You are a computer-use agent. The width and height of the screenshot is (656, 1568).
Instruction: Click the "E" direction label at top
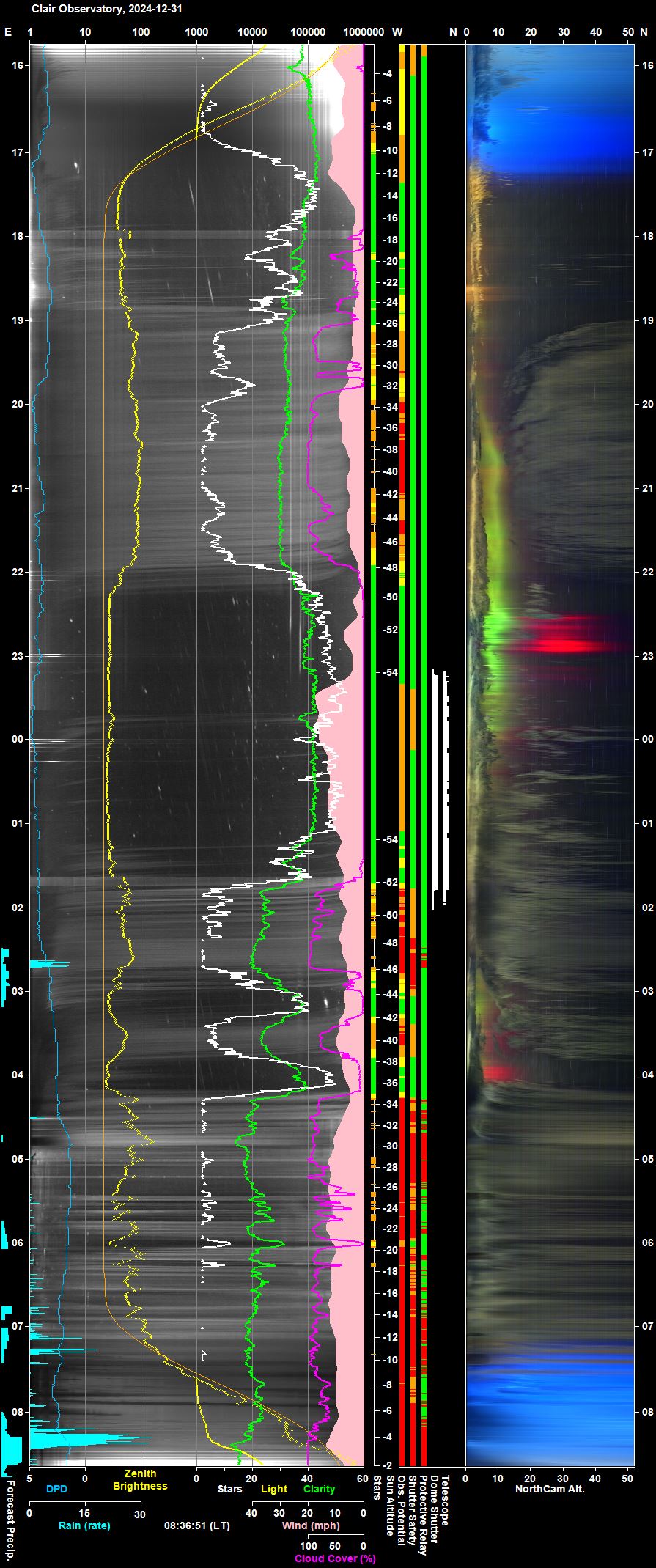[8, 32]
